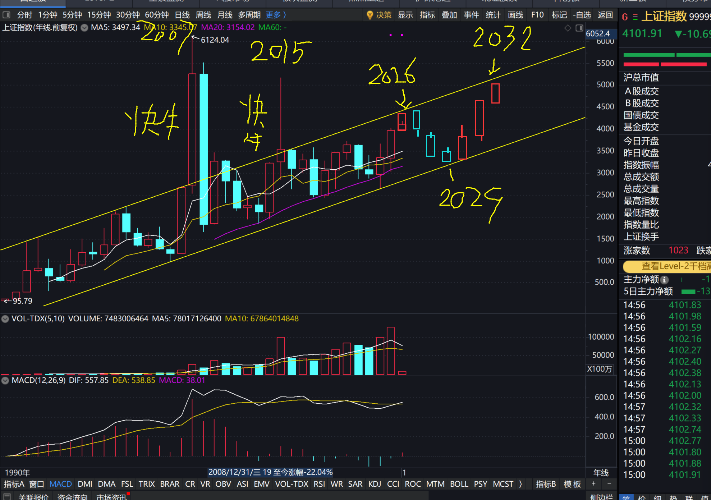The image size is (711, 500).
Task: Select BOLL indicator
Action: pyautogui.click(x=459, y=484)
